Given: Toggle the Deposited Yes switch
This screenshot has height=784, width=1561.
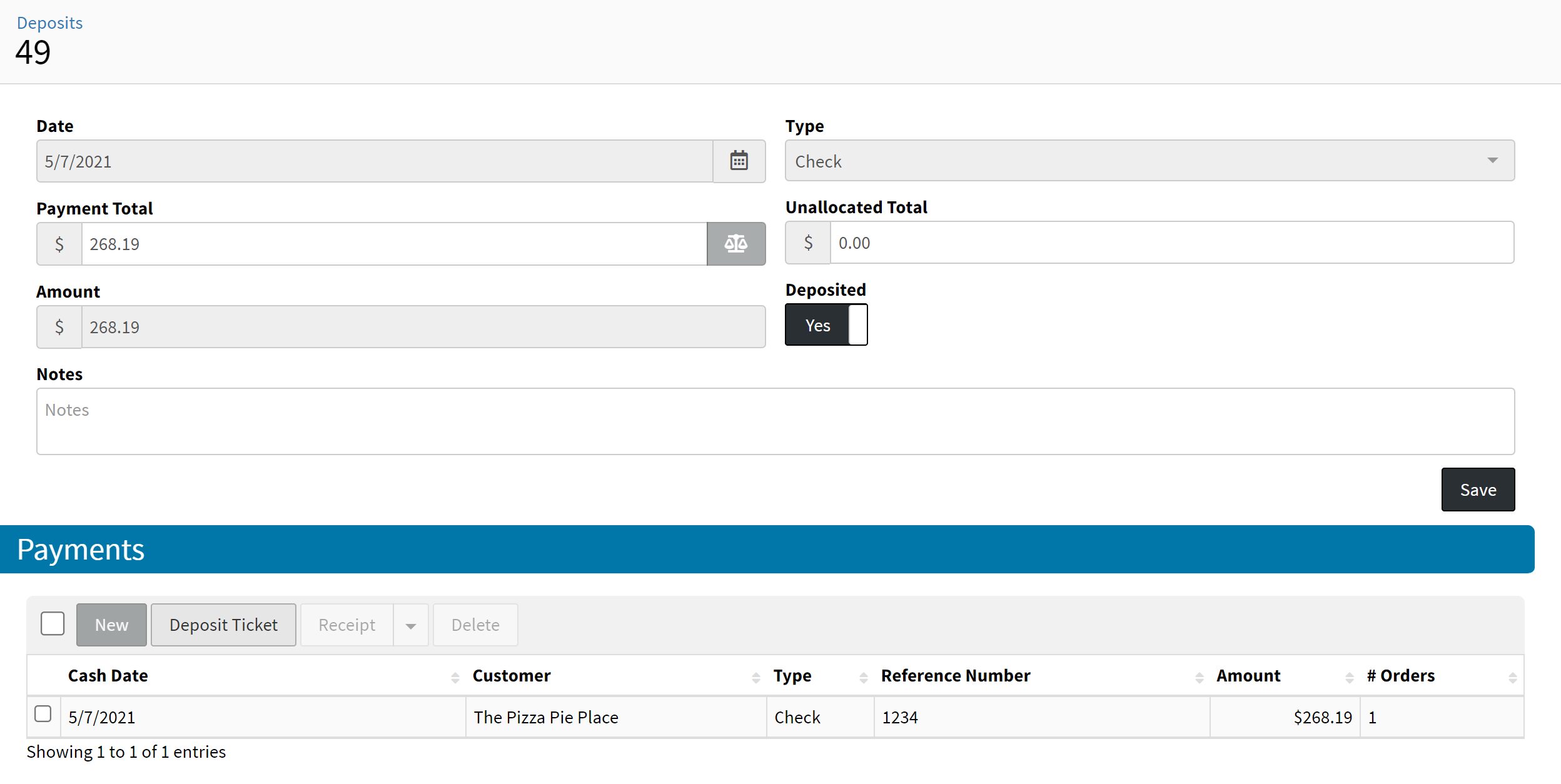Looking at the screenshot, I should coord(826,325).
